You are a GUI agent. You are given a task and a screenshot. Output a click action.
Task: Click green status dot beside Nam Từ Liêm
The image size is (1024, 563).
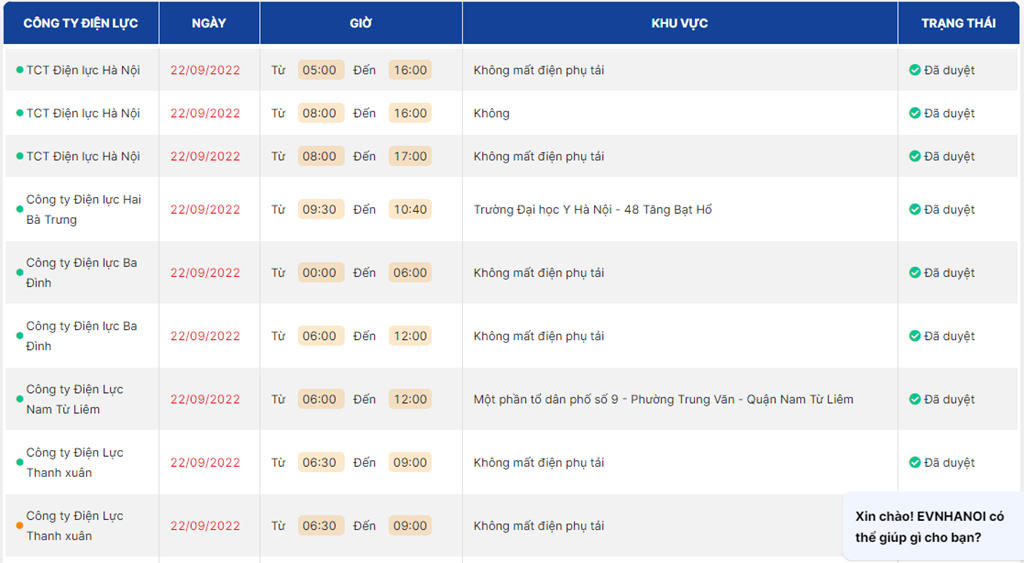[20, 399]
